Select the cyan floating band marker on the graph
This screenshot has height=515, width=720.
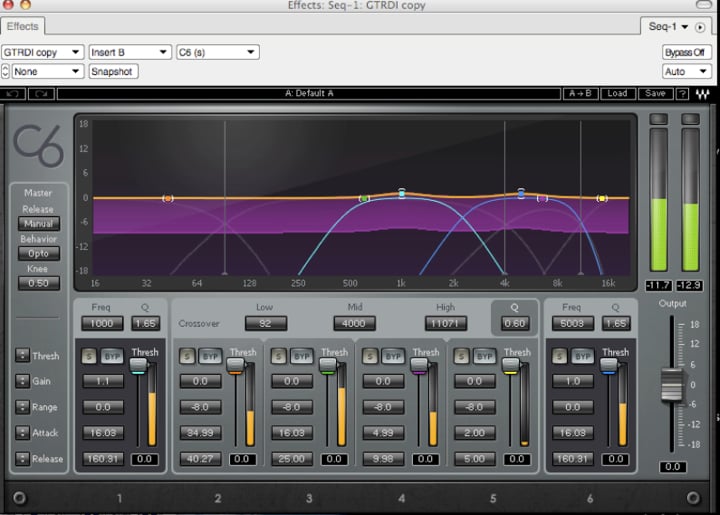click(x=402, y=193)
